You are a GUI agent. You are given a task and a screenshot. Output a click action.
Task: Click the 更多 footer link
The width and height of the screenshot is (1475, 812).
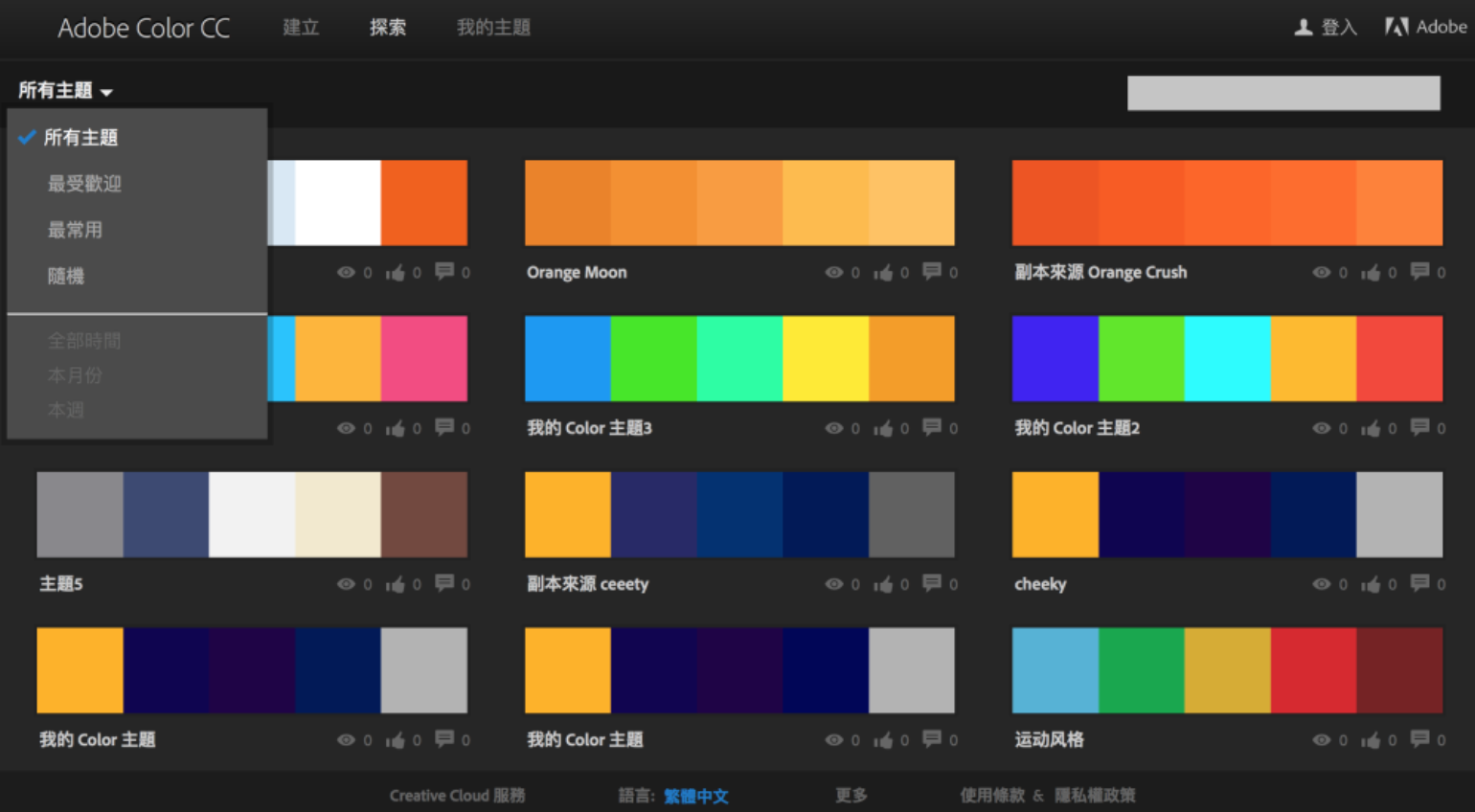[x=851, y=796]
